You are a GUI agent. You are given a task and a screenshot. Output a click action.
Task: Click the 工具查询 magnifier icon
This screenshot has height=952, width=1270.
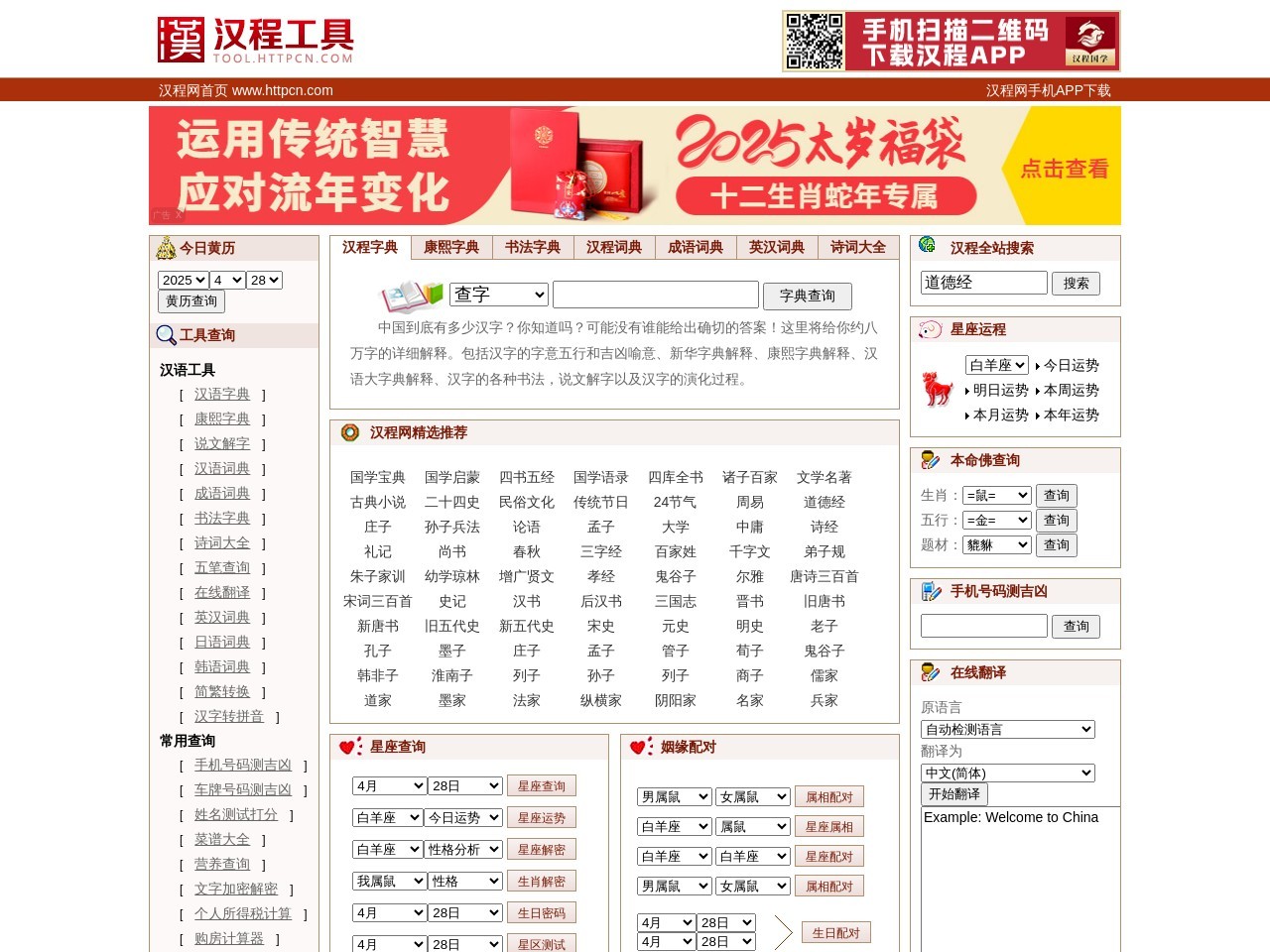click(x=166, y=335)
